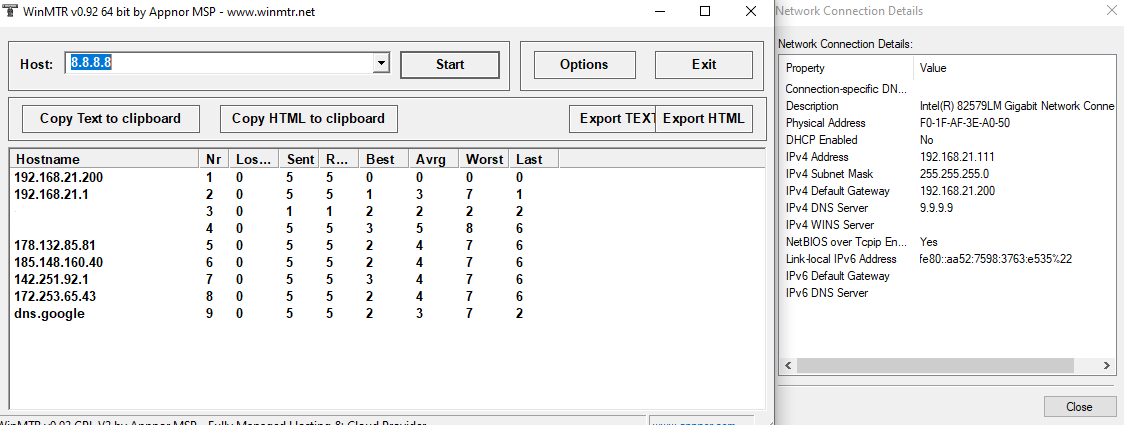Viewport: 1124px width, 425px height.
Task: Click the horizontal scrollbar thumb in details
Action: (935, 366)
